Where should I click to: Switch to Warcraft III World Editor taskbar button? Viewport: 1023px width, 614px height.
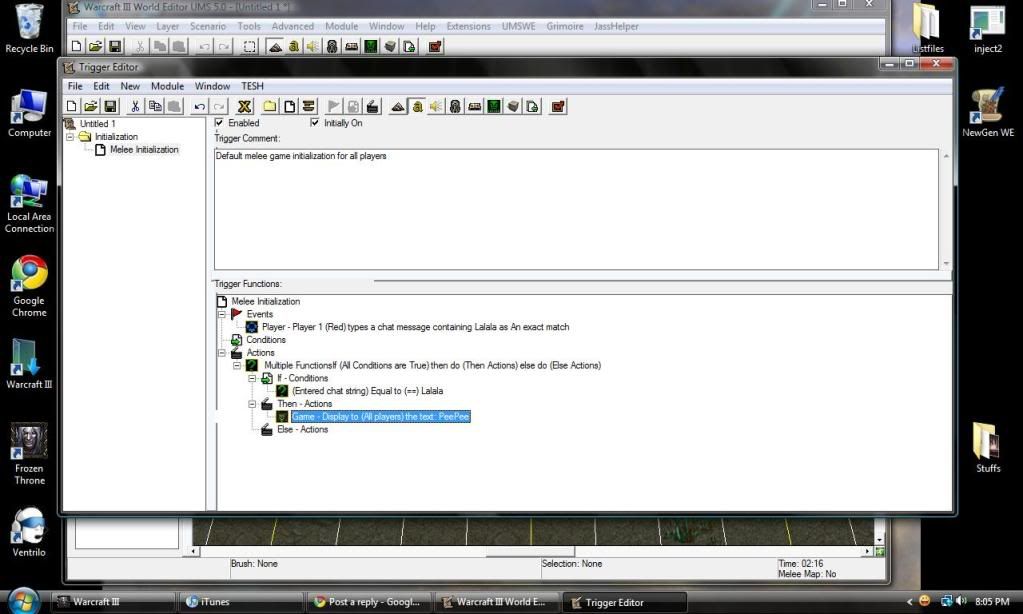coord(497,602)
